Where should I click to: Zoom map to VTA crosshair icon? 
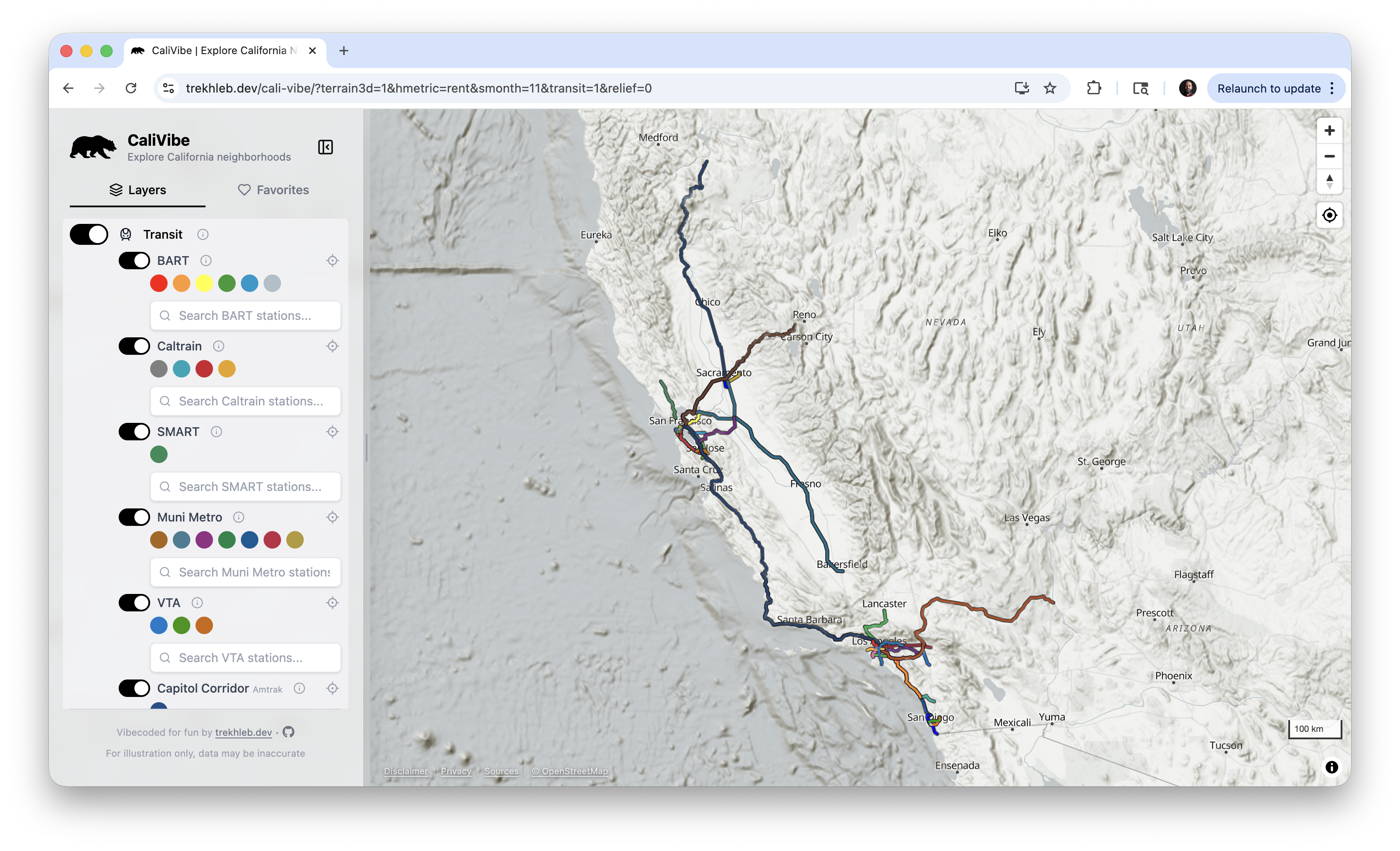click(x=333, y=603)
